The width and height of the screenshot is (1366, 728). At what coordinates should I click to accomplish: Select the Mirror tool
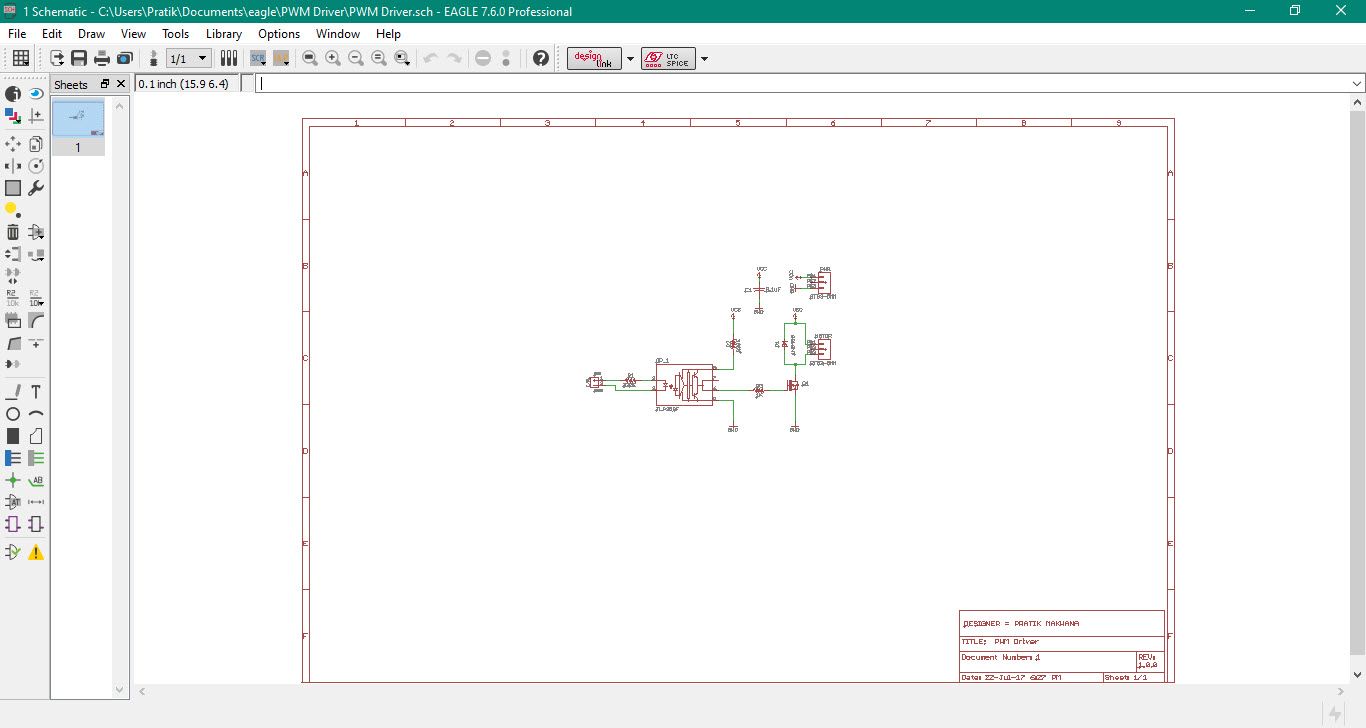coord(13,166)
